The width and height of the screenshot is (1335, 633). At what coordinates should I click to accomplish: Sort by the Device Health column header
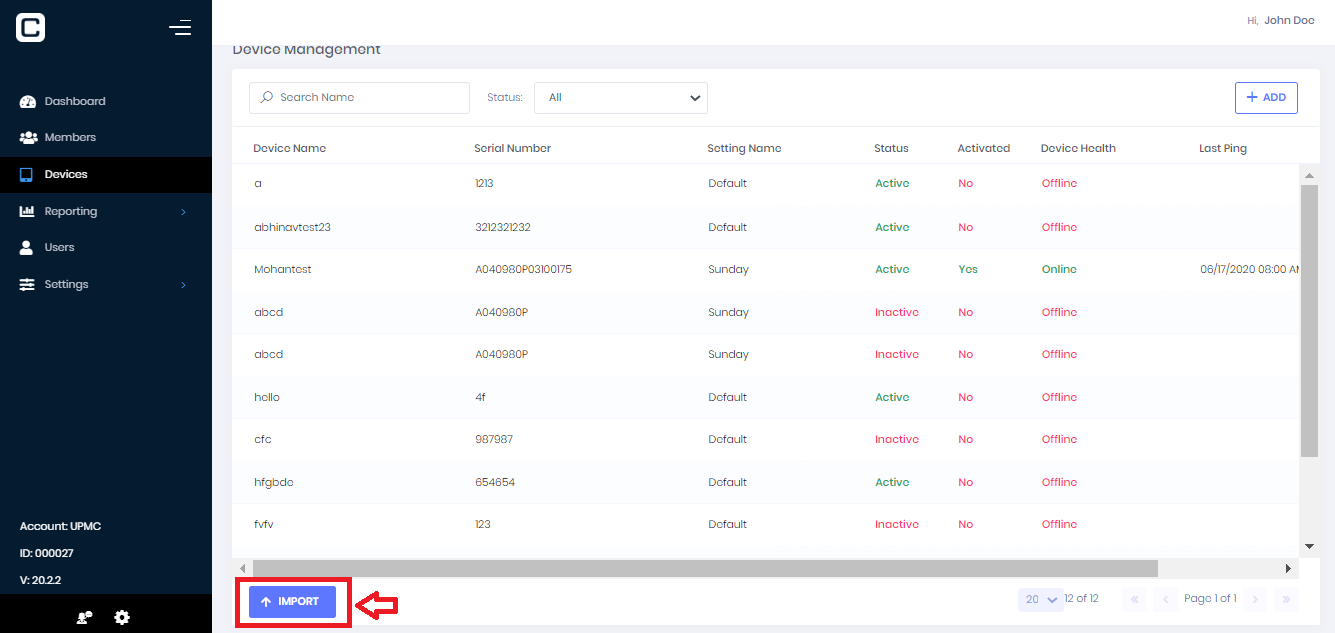coord(1078,148)
